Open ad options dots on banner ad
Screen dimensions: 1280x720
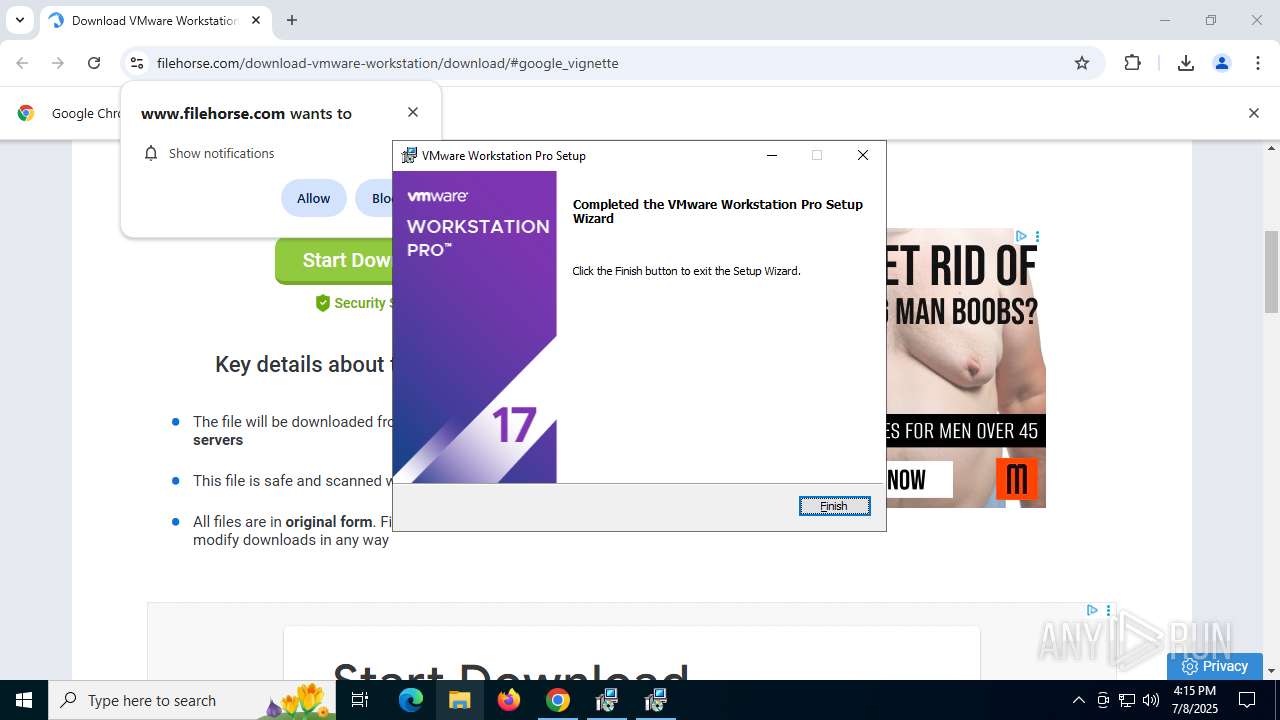(1037, 237)
